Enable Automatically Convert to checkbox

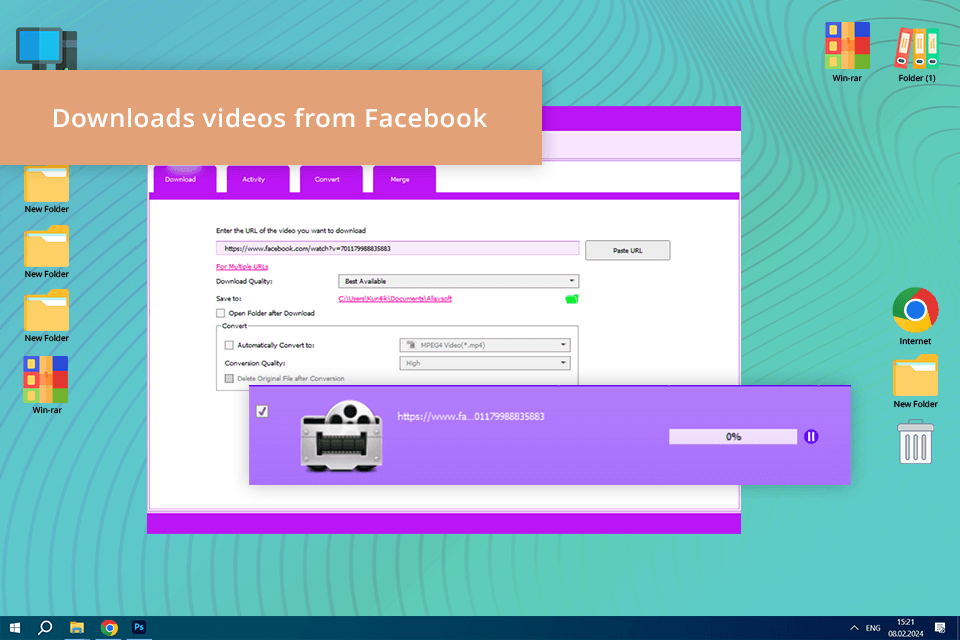pos(229,345)
